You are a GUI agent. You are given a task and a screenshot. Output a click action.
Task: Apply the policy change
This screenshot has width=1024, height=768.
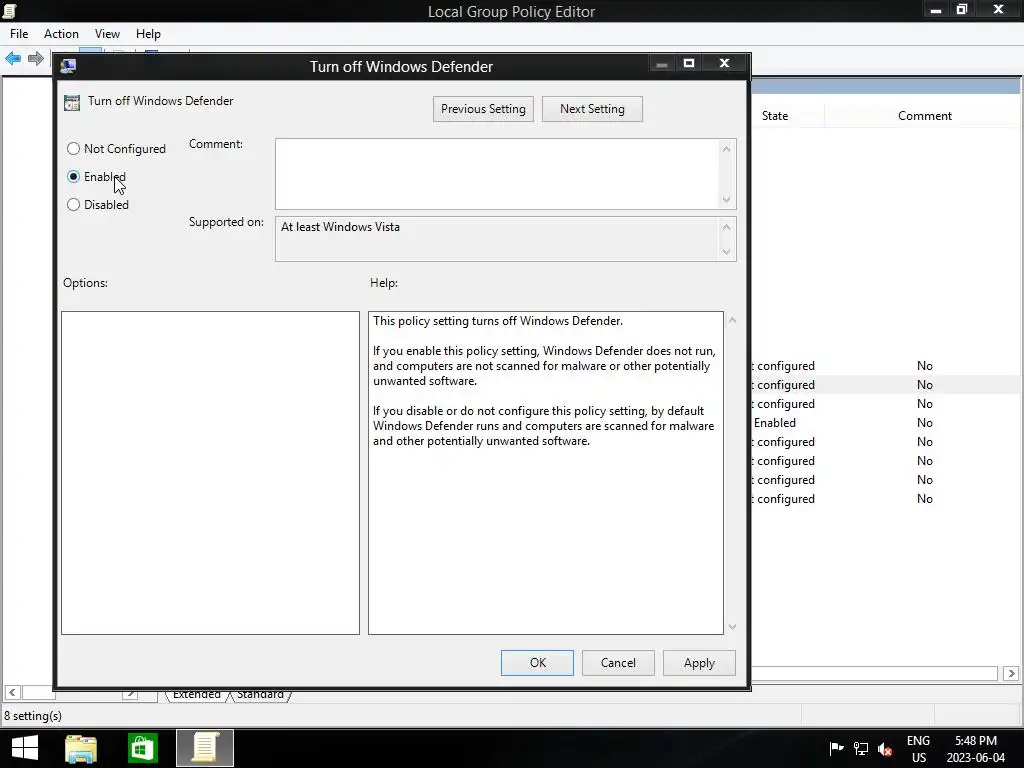tap(699, 663)
